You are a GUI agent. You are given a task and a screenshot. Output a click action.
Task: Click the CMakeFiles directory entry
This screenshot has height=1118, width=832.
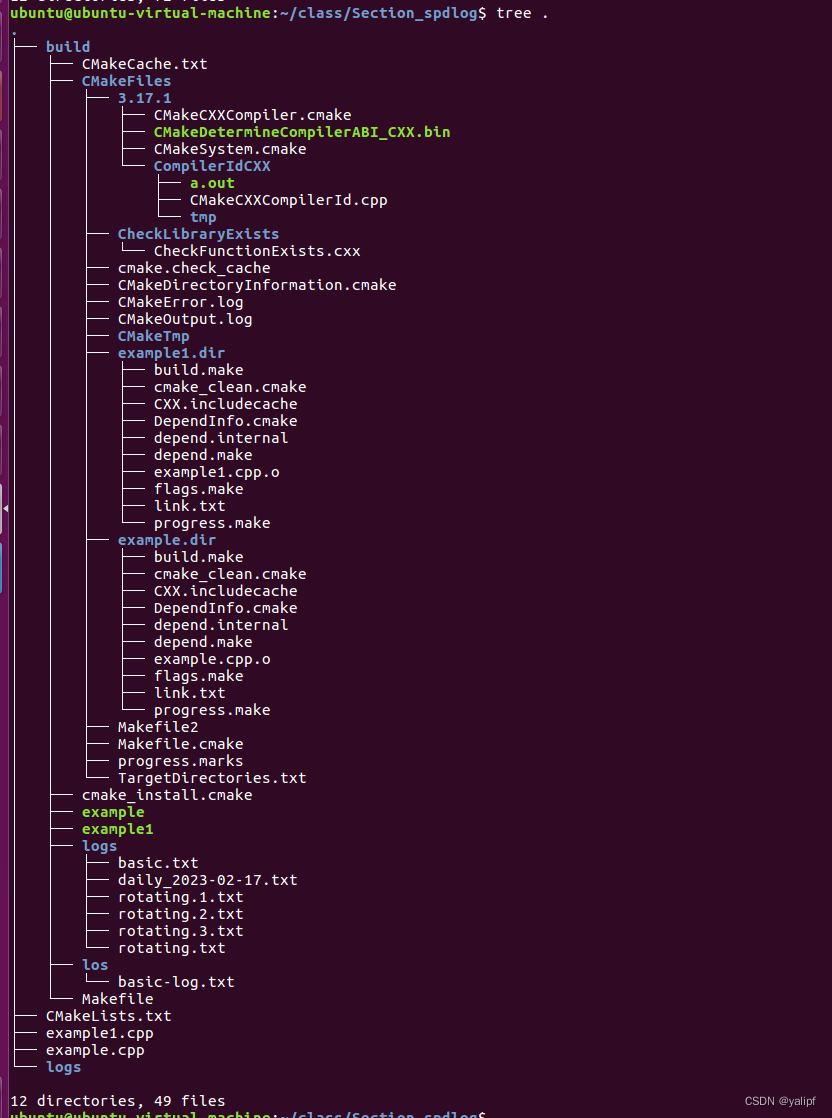point(126,81)
